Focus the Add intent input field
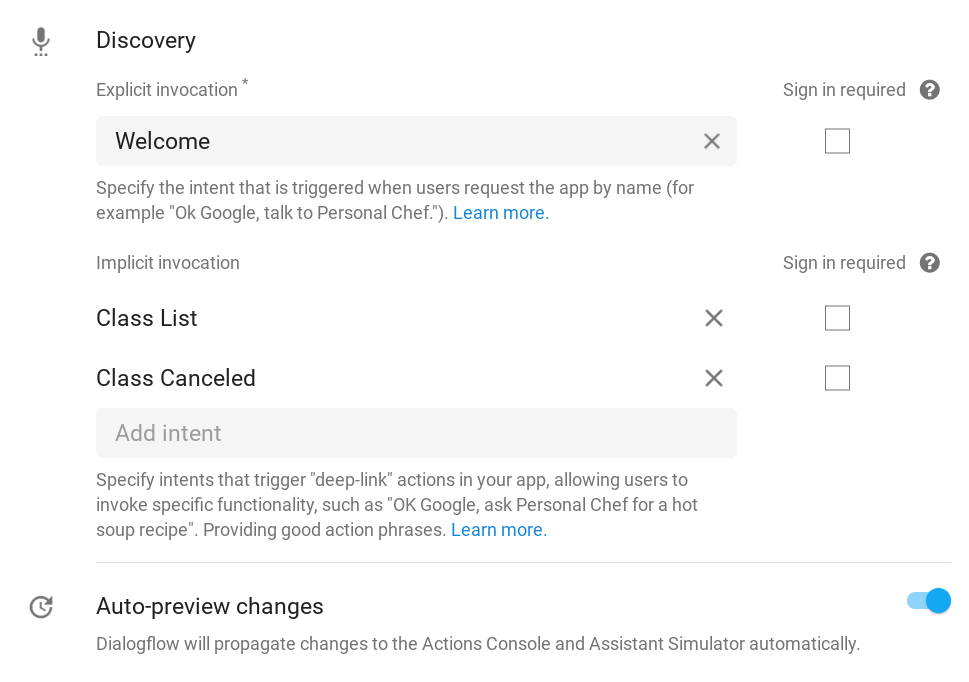The width and height of the screenshot is (969, 682). click(415, 433)
